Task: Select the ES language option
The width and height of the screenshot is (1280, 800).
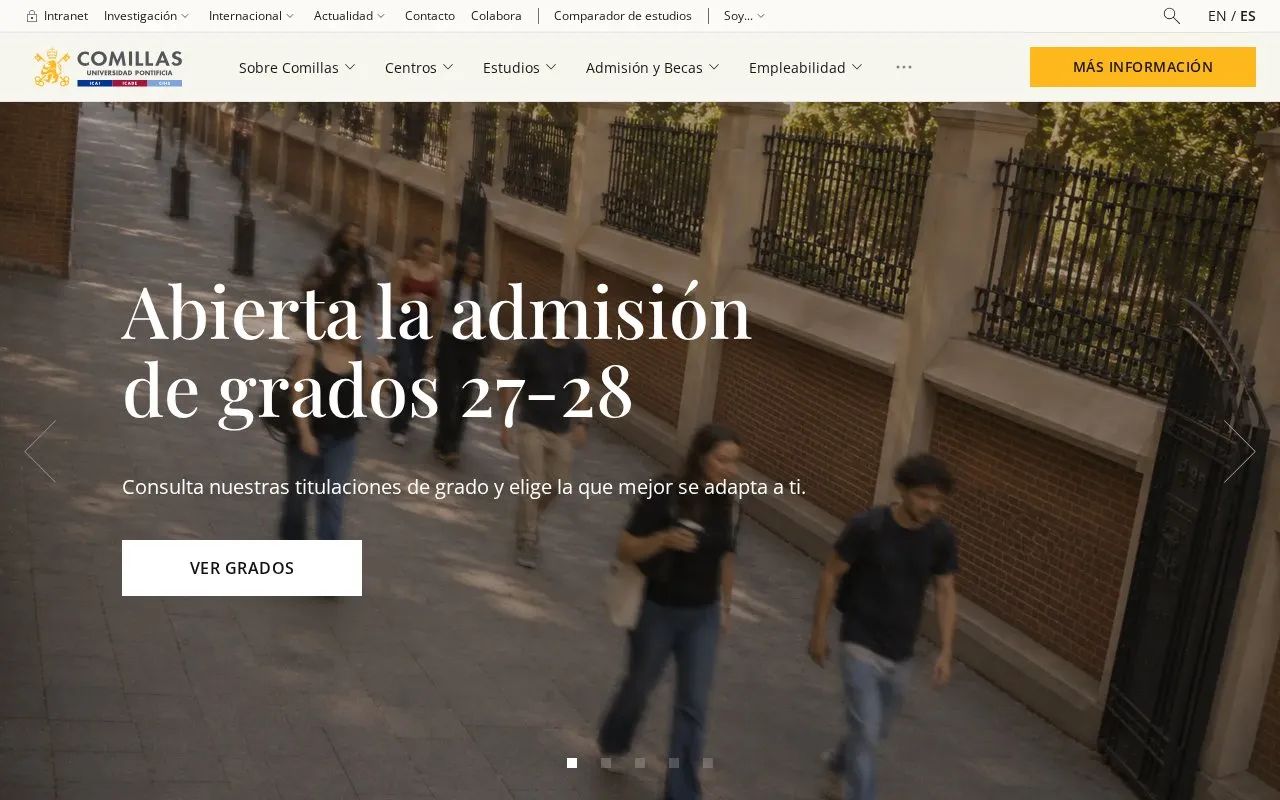Action: (1248, 16)
